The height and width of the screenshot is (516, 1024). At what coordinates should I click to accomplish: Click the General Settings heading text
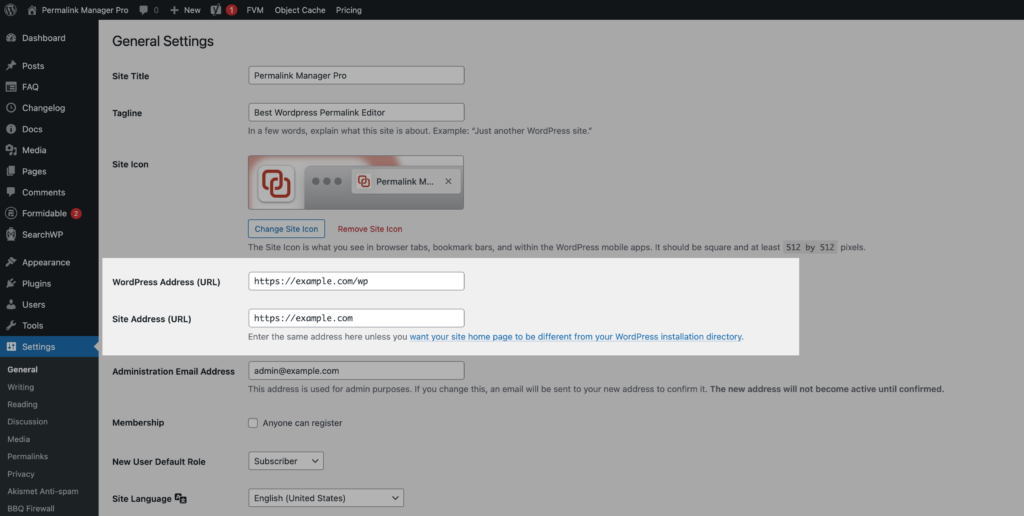[x=163, y=41]
